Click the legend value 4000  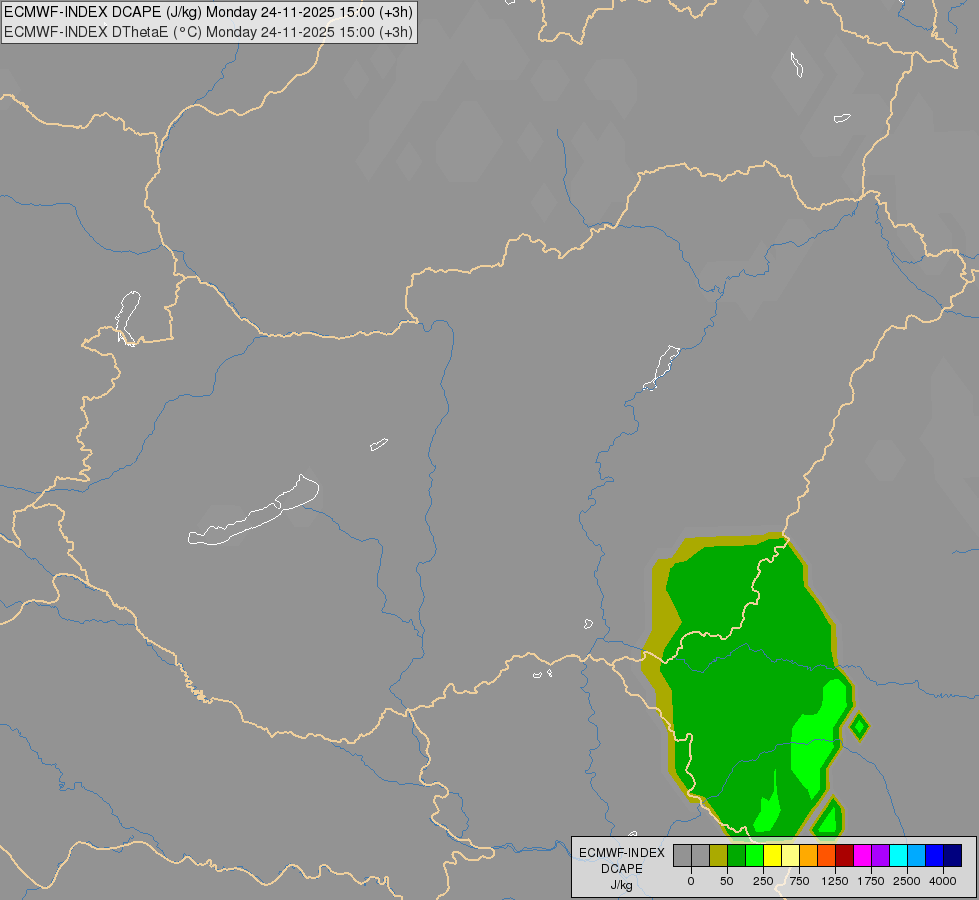point(943,881)
